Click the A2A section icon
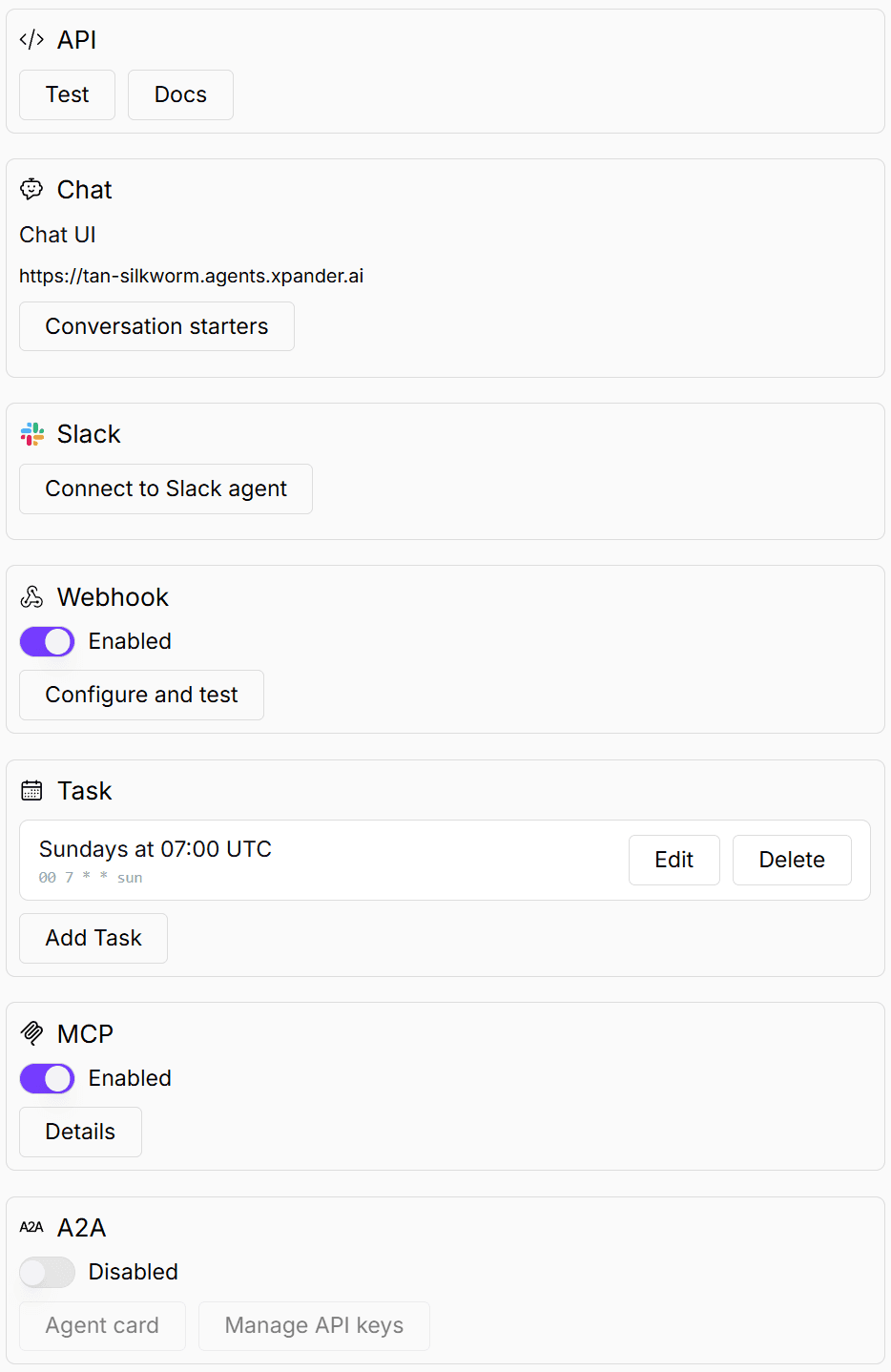 click(31, 1227)
